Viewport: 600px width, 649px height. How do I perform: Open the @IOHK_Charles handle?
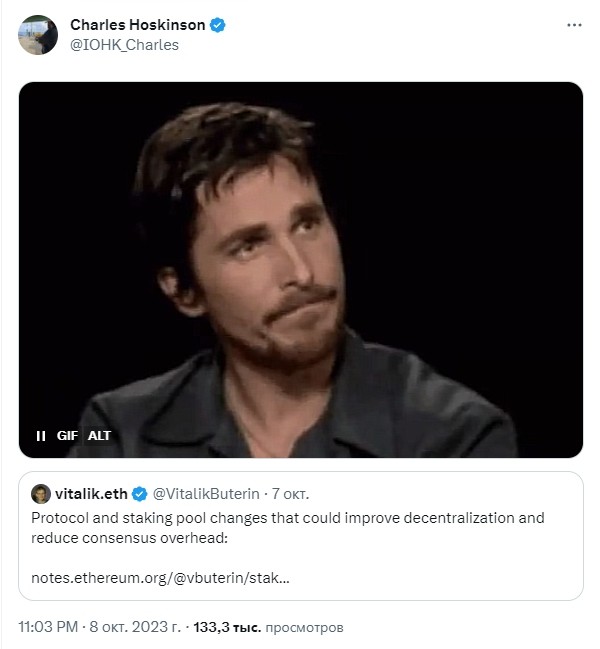tap(124, 45)
